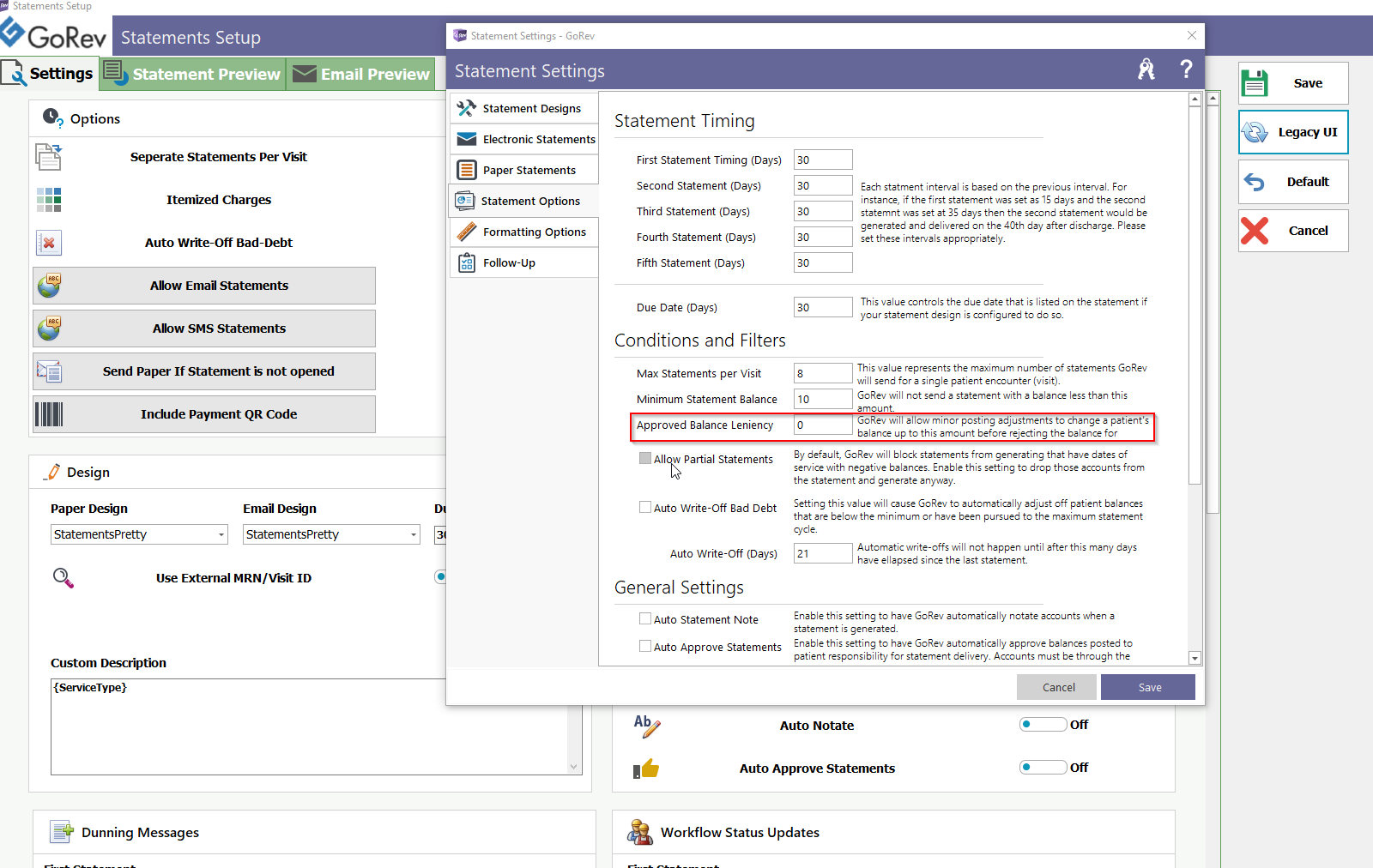Toggle Include Payment QR Code option
The height and width of the screenshot is (868, 1373).
pyautogui.click(x=204, y=414)
